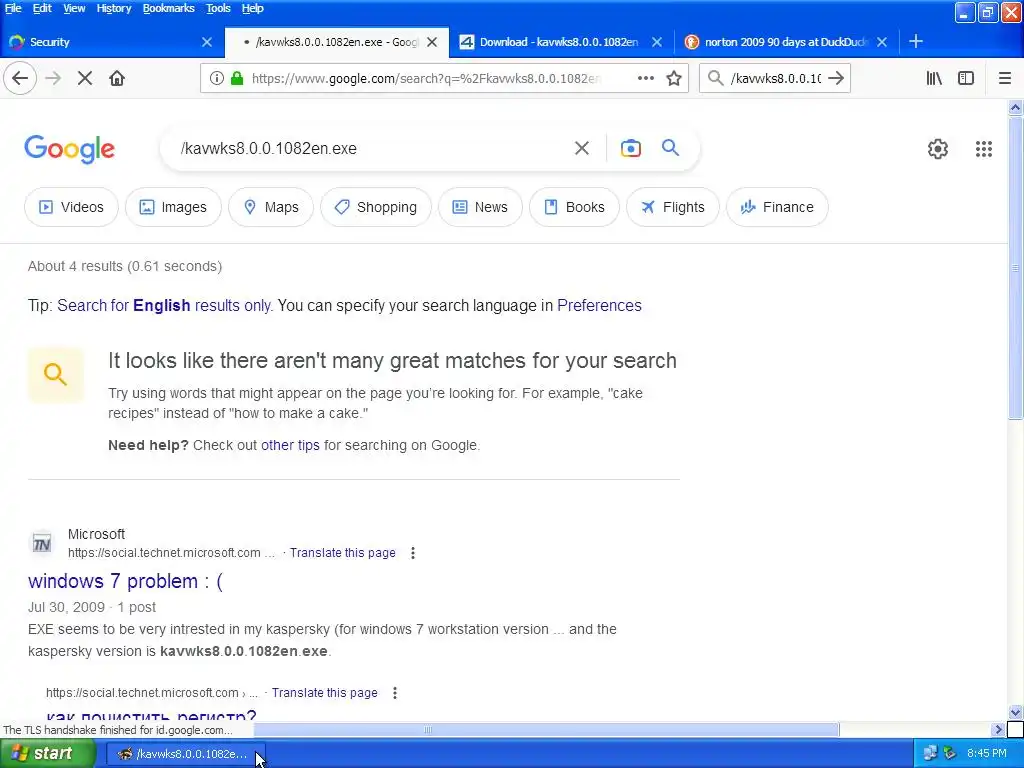Open the Preferences link
This screenshot has width=1024, height=768.
coord(599,306)
